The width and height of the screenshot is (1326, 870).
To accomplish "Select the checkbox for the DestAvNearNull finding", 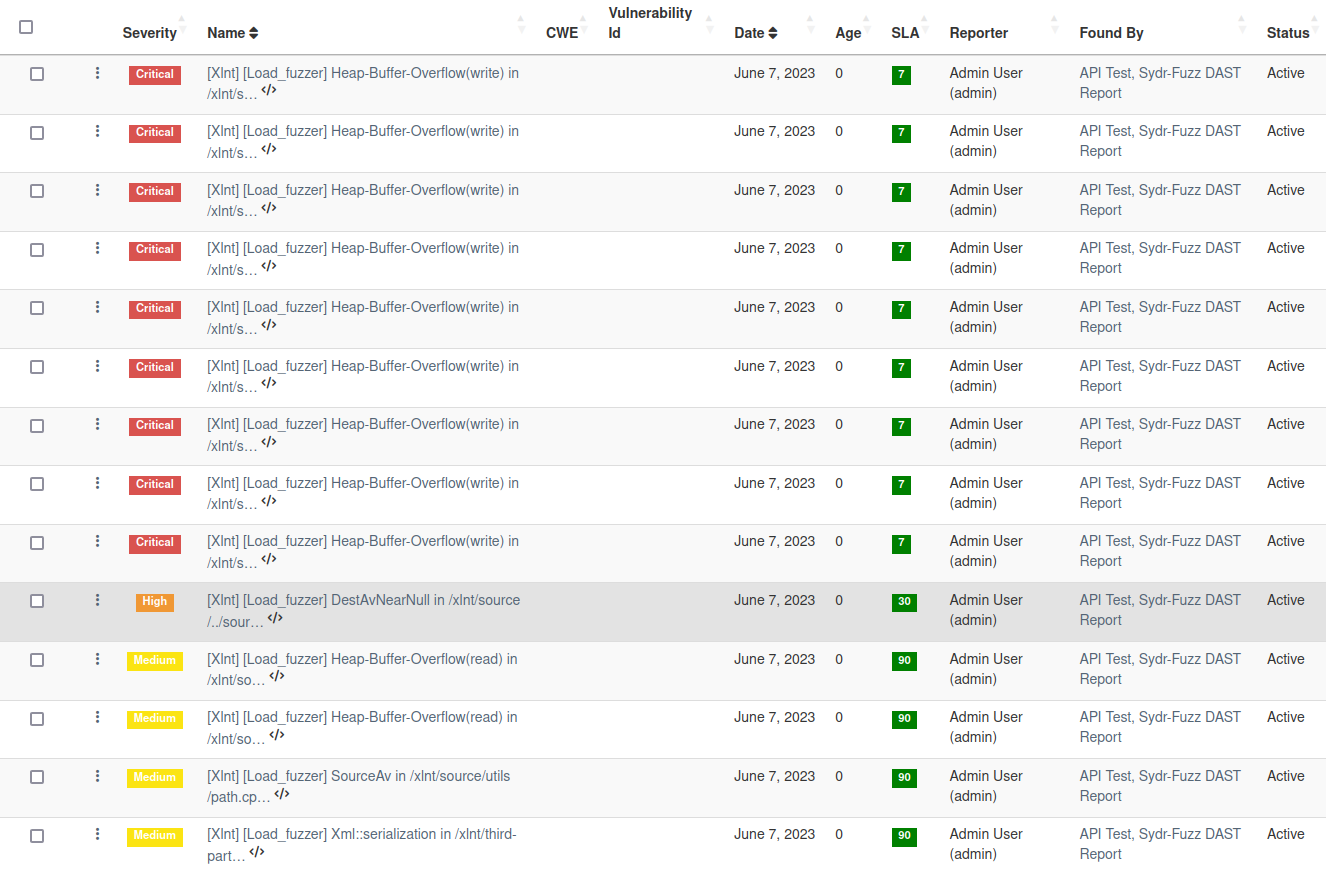I will 37,601.
